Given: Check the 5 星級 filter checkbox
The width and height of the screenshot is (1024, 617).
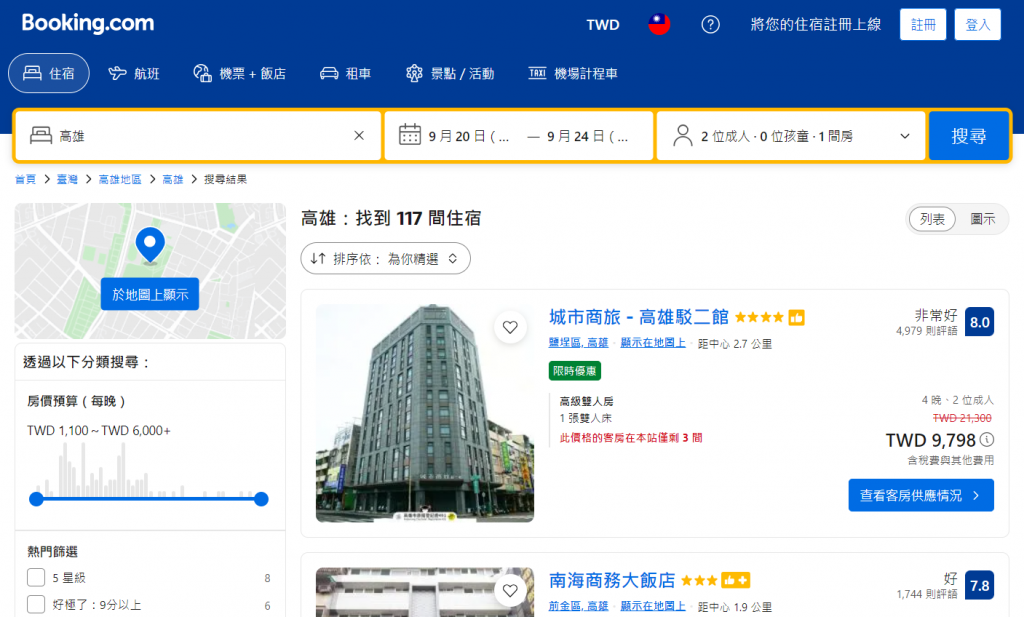Looking at the screenshot, I should [x=36, y=577].
